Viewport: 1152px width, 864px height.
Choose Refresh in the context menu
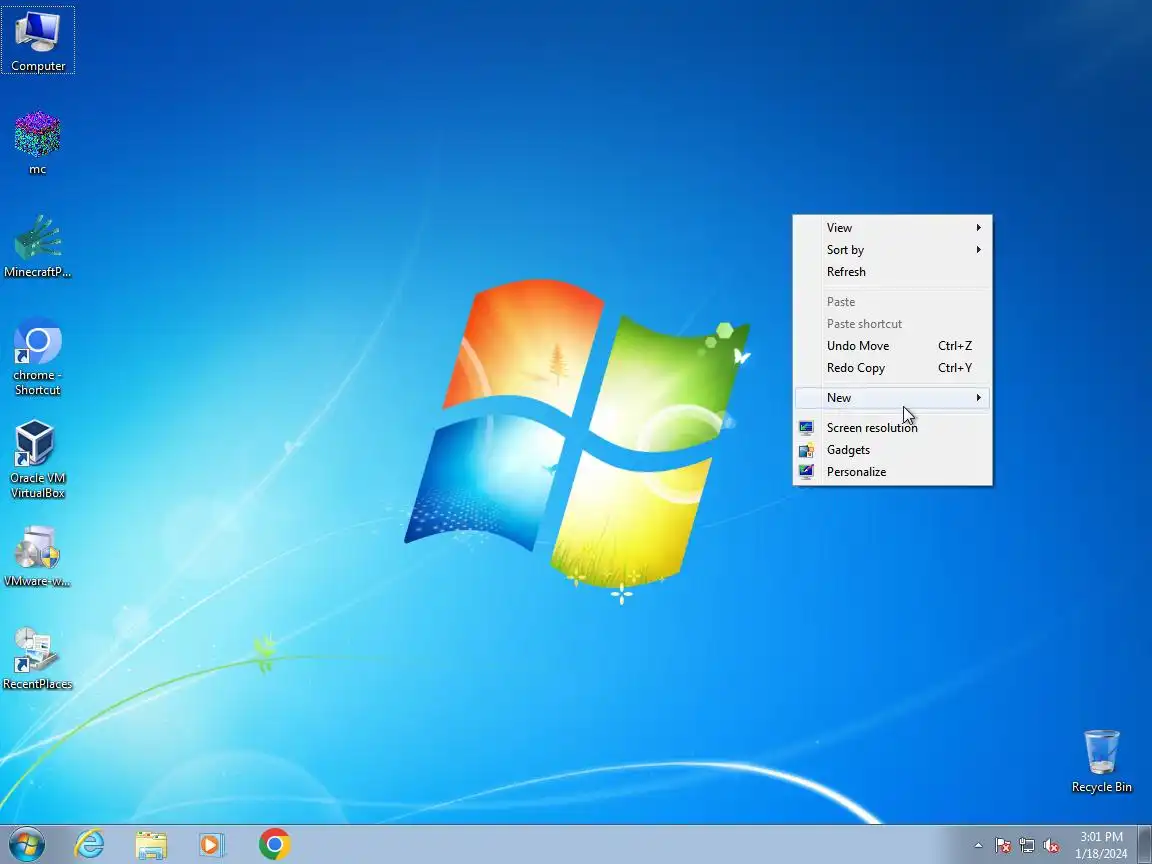(x=893, y=272)
